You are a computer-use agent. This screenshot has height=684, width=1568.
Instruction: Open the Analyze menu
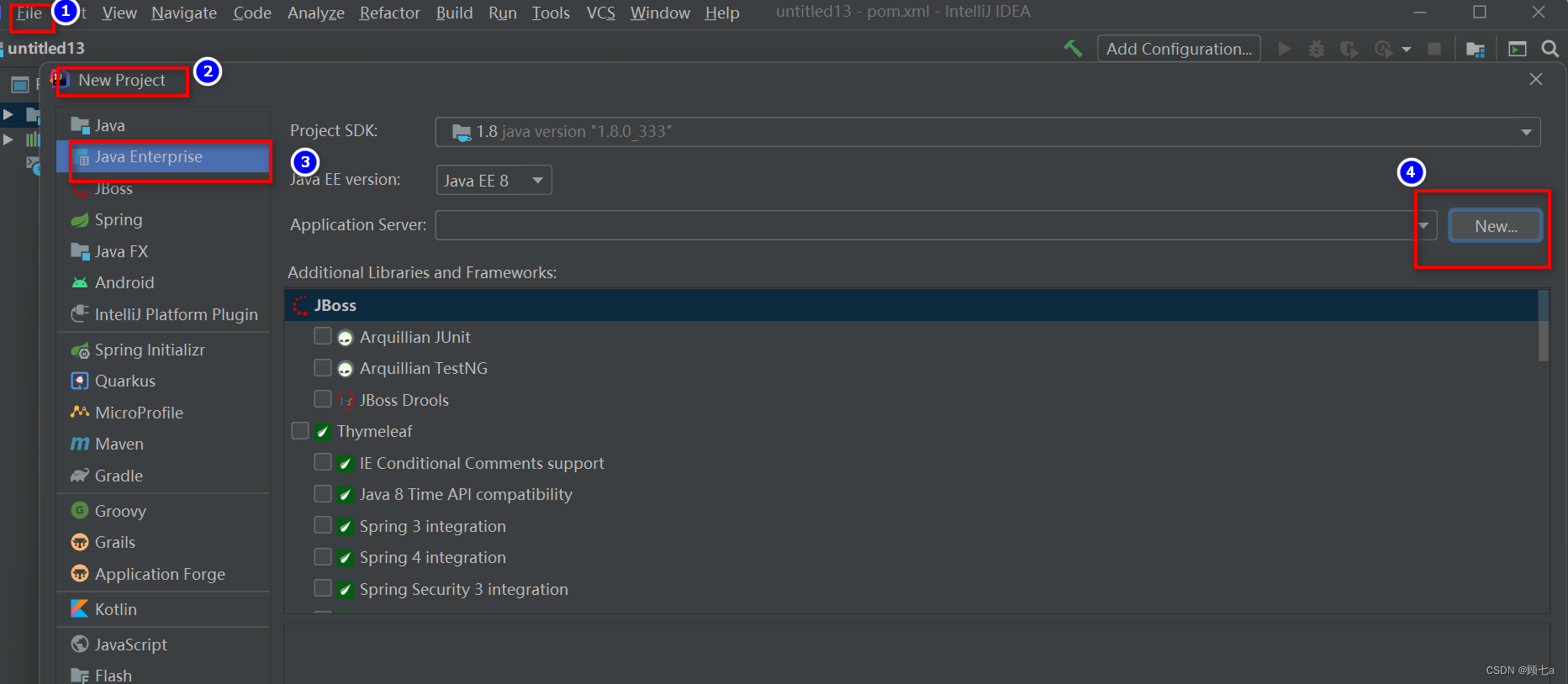tap(316, 13)
